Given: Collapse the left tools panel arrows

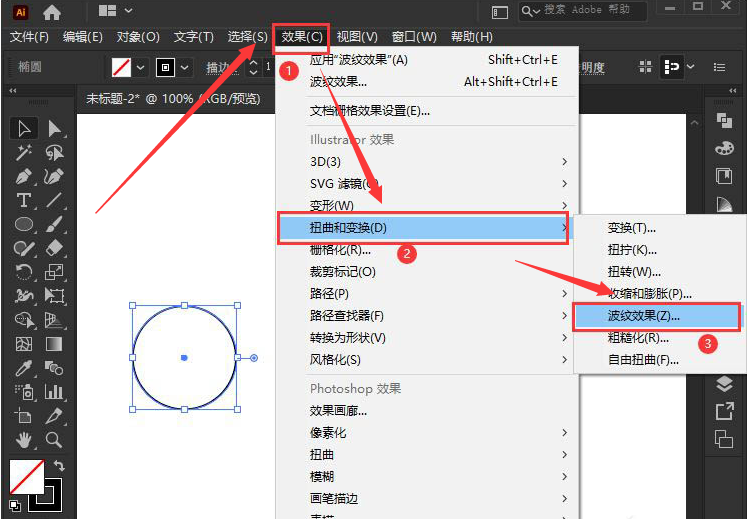Looking at the screenshot, I should 12,90.
